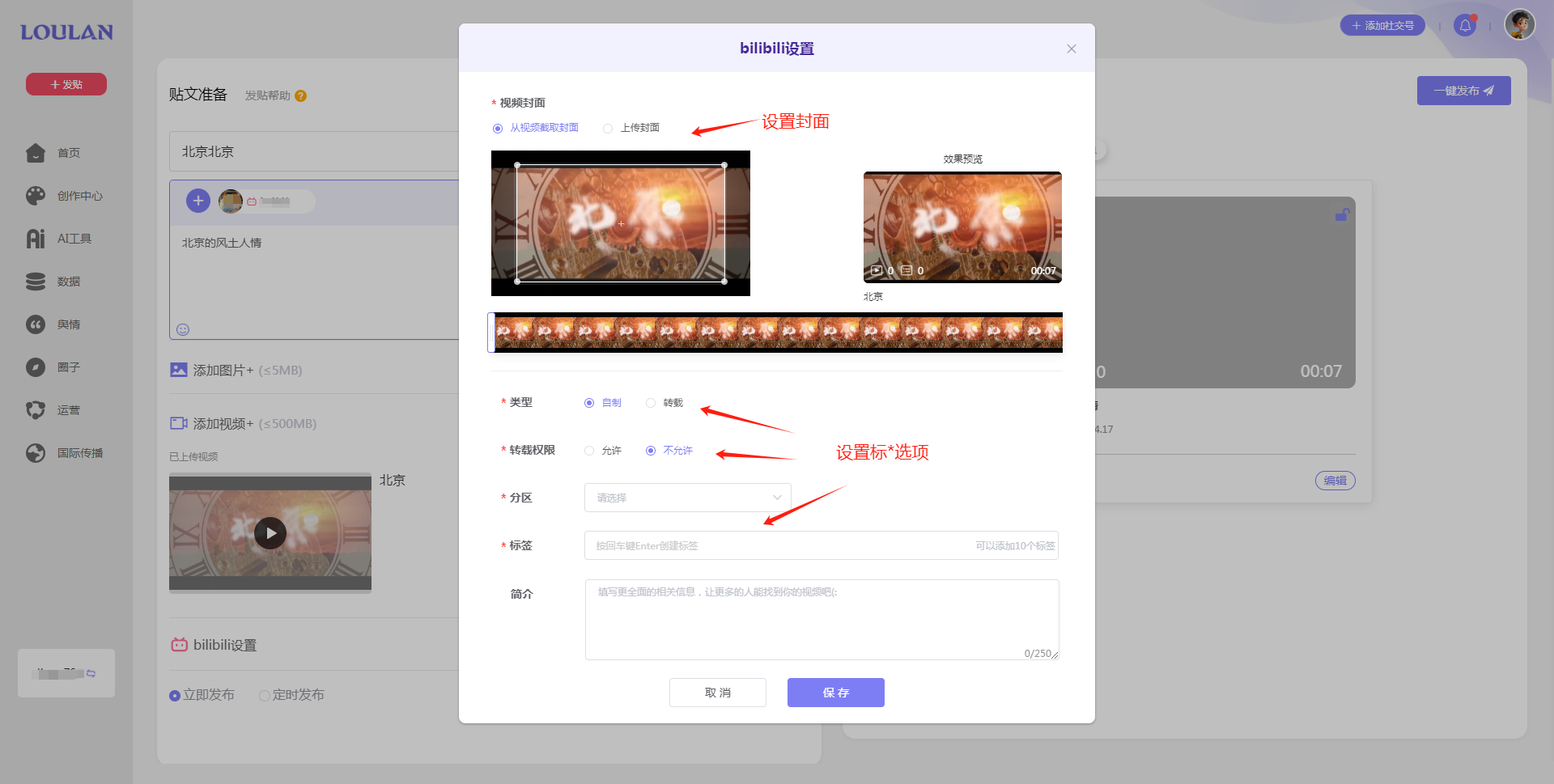Open notifications bell icon
Image resolution: width=1554 pixels, height=784 pixels.
1465,26
